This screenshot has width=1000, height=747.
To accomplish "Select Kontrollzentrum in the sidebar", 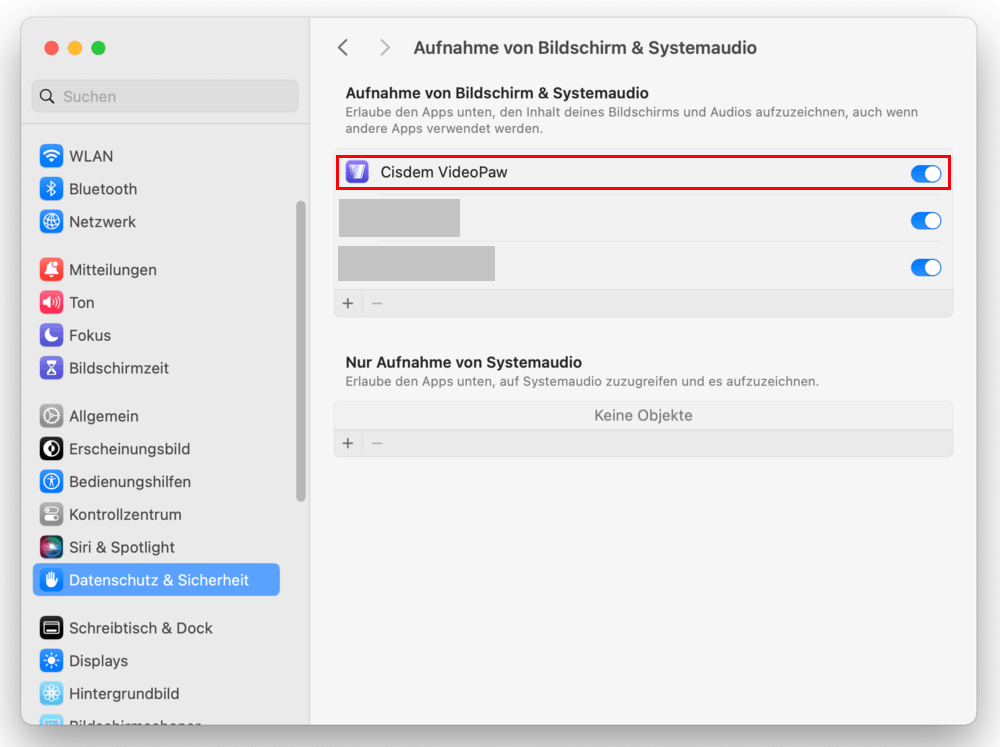I will tap(156, 514).
